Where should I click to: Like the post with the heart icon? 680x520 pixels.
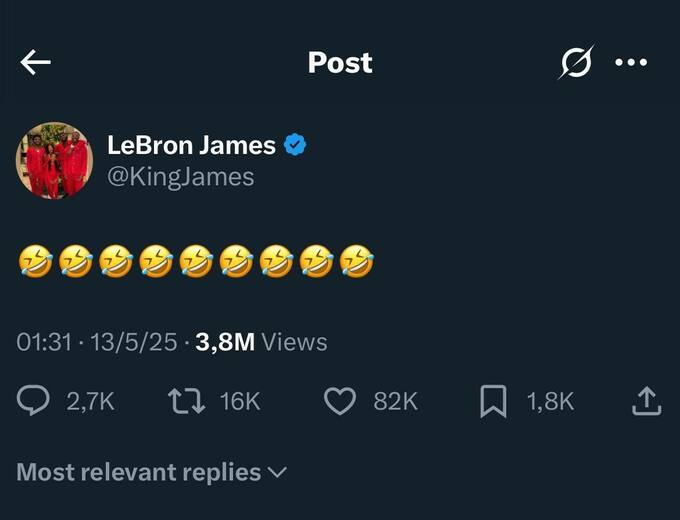coord(340,401)
